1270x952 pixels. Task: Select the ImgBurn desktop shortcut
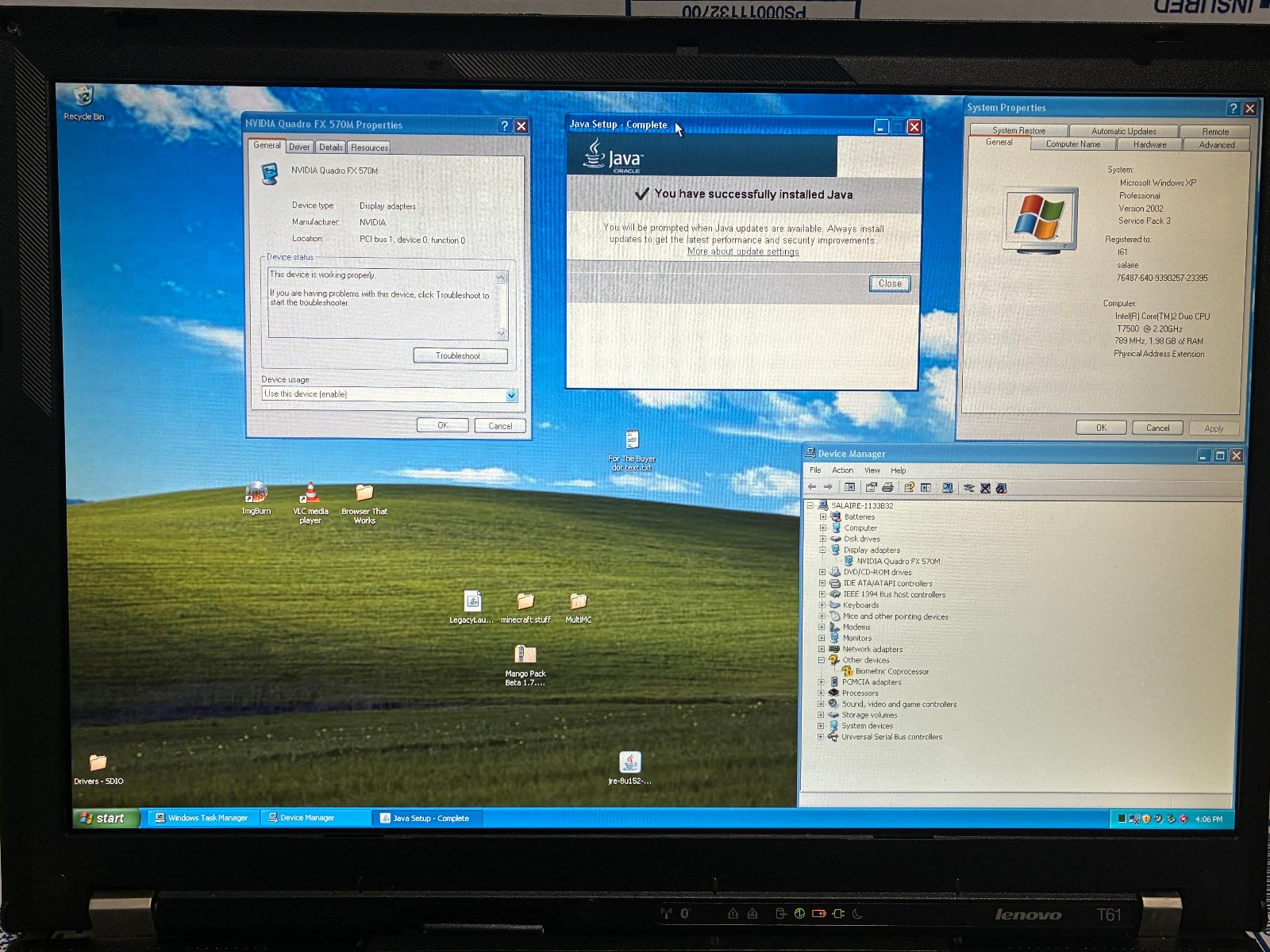click(x=256, y=499)
